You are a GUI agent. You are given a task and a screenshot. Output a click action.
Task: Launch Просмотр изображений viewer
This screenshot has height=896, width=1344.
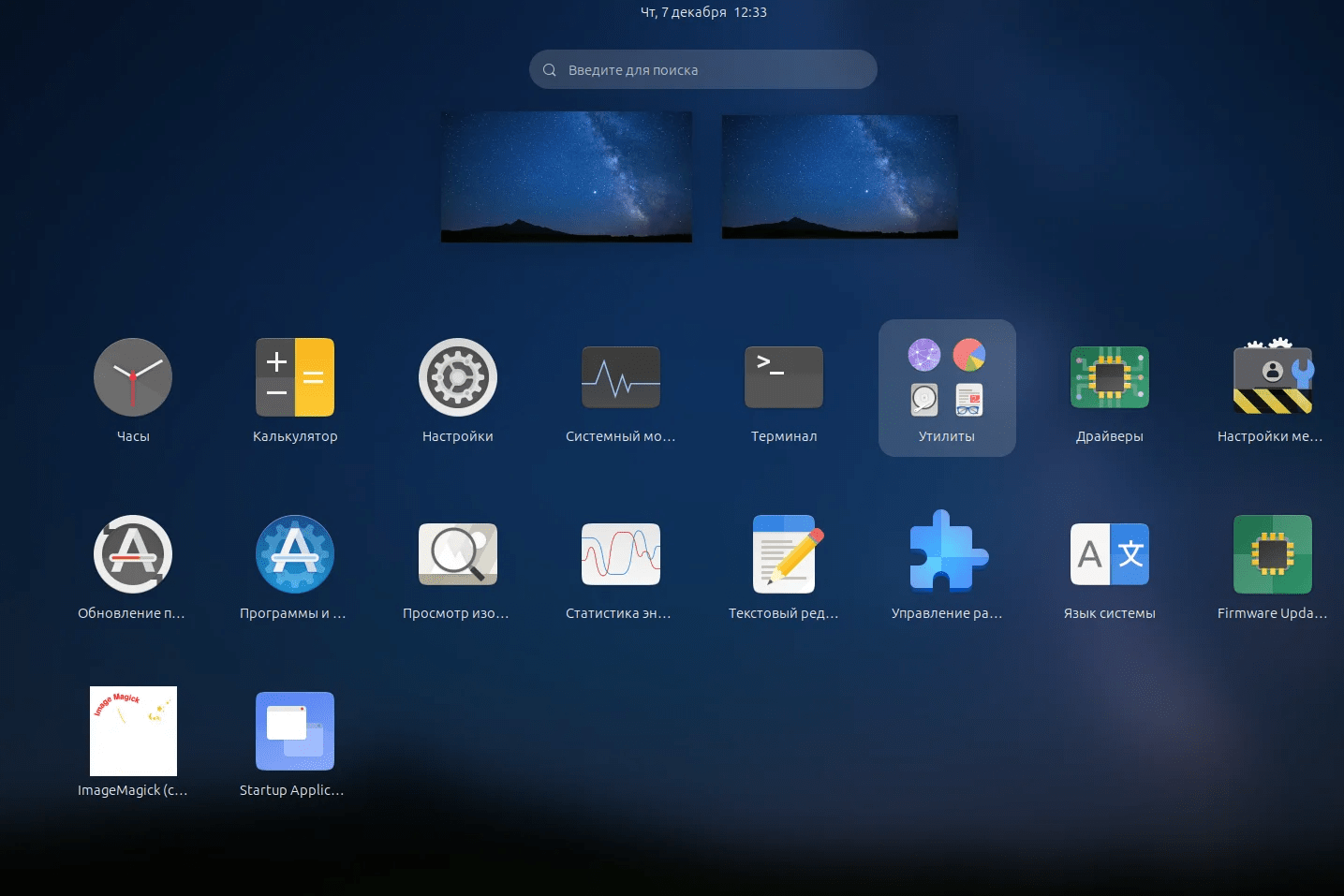[x=458, y=554]
